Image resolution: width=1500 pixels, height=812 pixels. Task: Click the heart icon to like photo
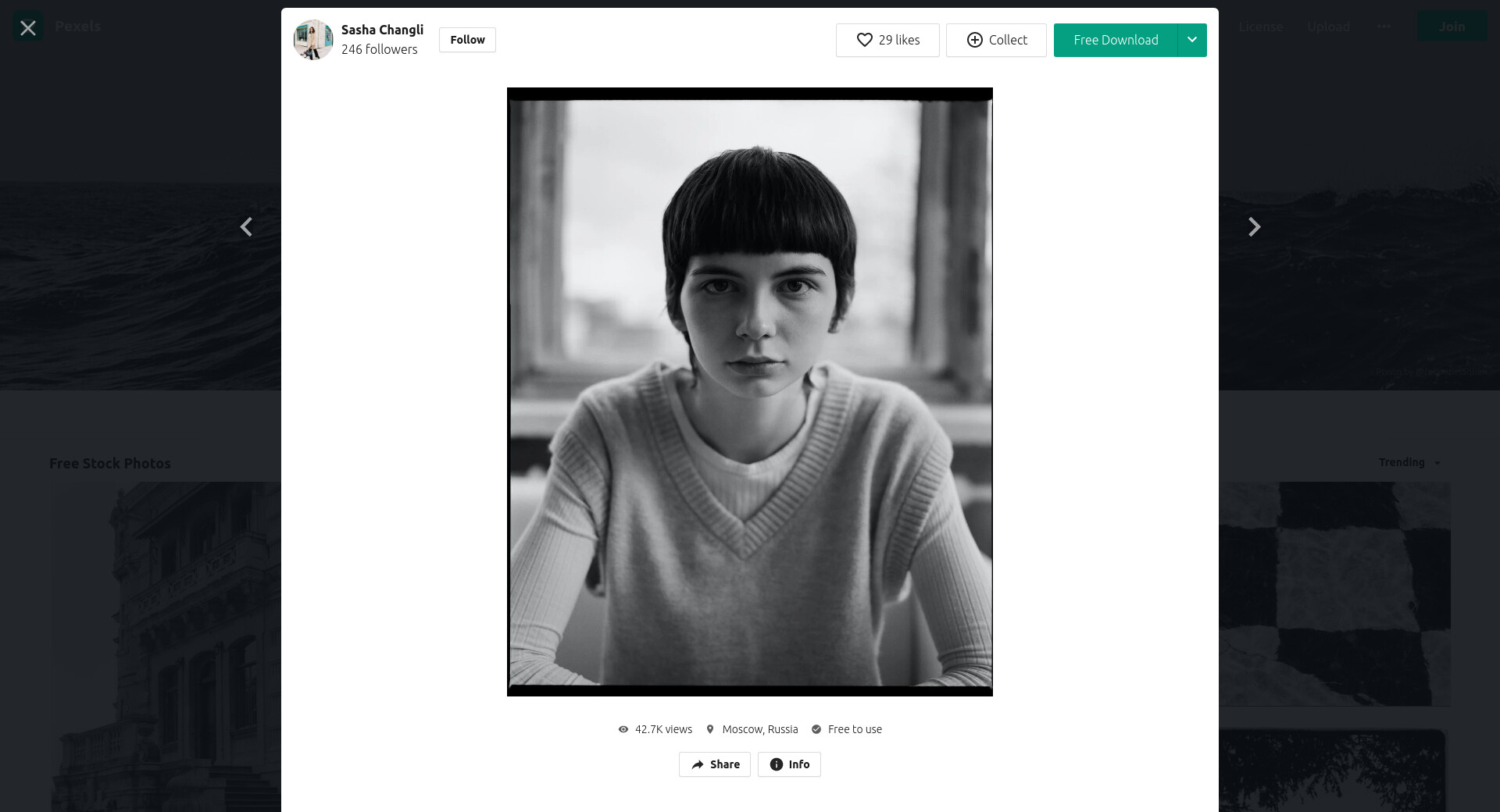point(864,40)
